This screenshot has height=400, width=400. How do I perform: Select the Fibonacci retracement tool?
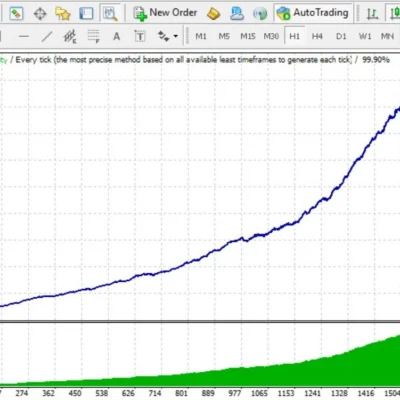click(x=93, y=36)
